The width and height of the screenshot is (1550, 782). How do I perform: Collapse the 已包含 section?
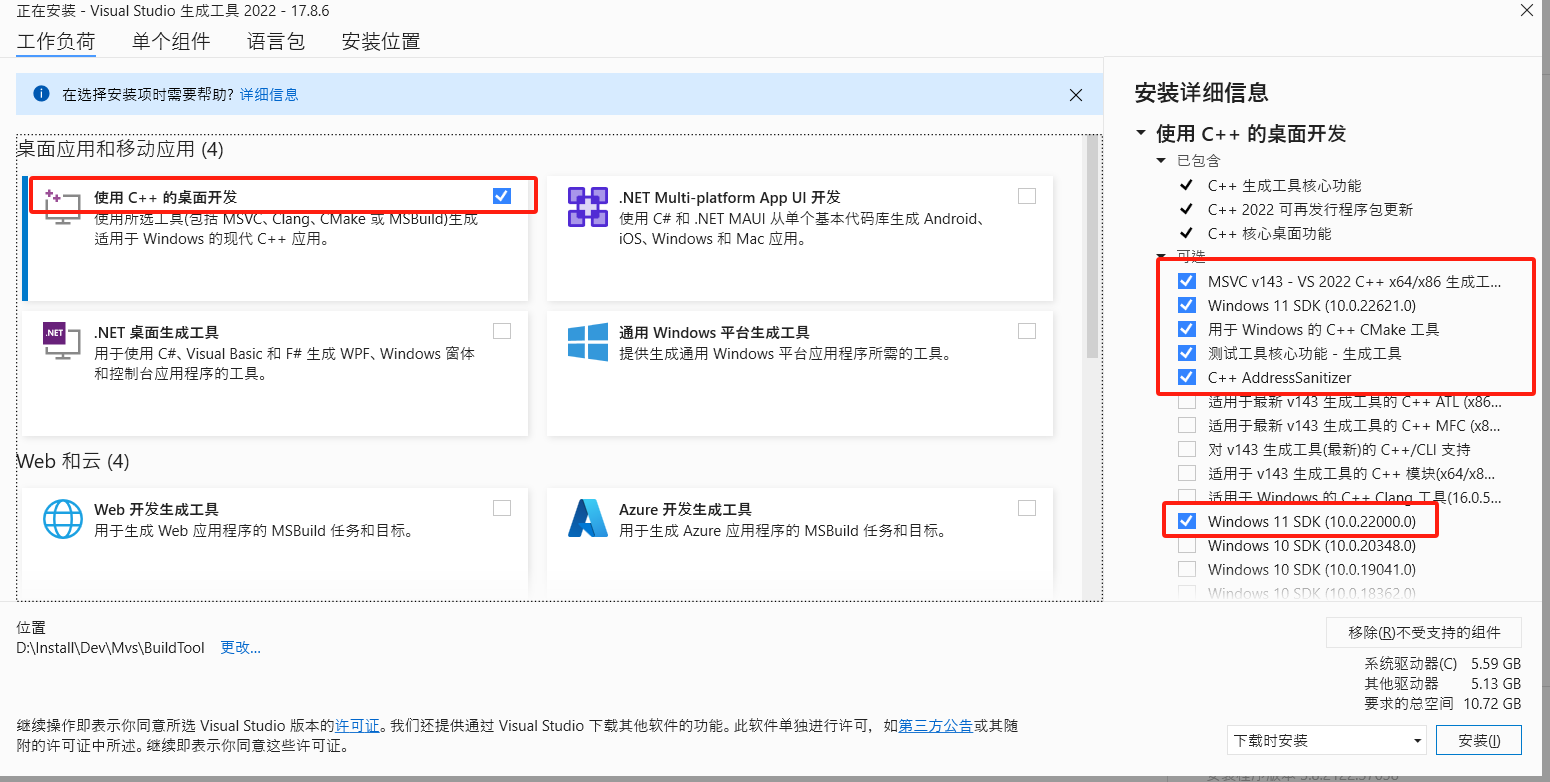point(1161,160)
